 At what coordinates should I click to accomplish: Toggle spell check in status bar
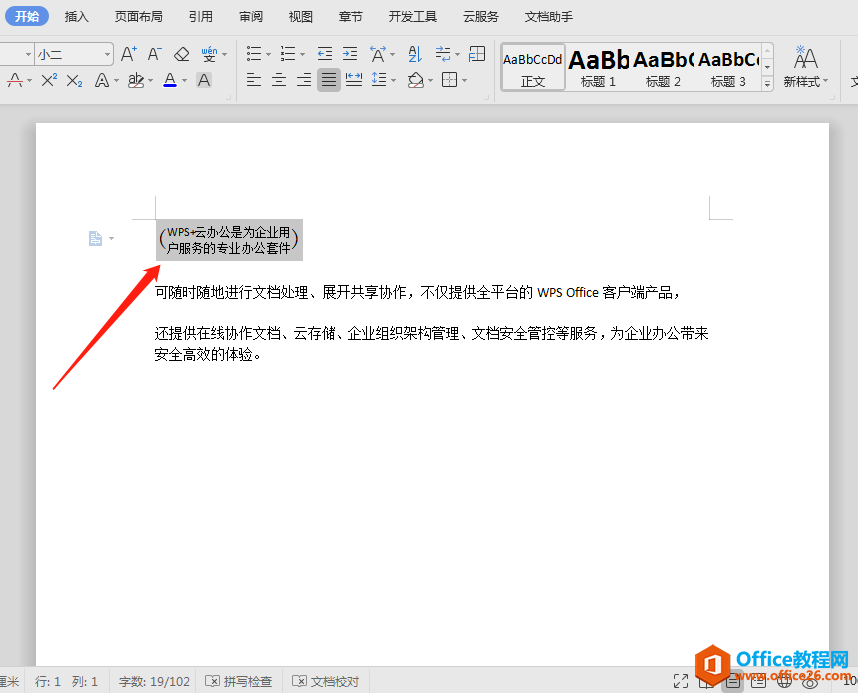tap(239, 681)
